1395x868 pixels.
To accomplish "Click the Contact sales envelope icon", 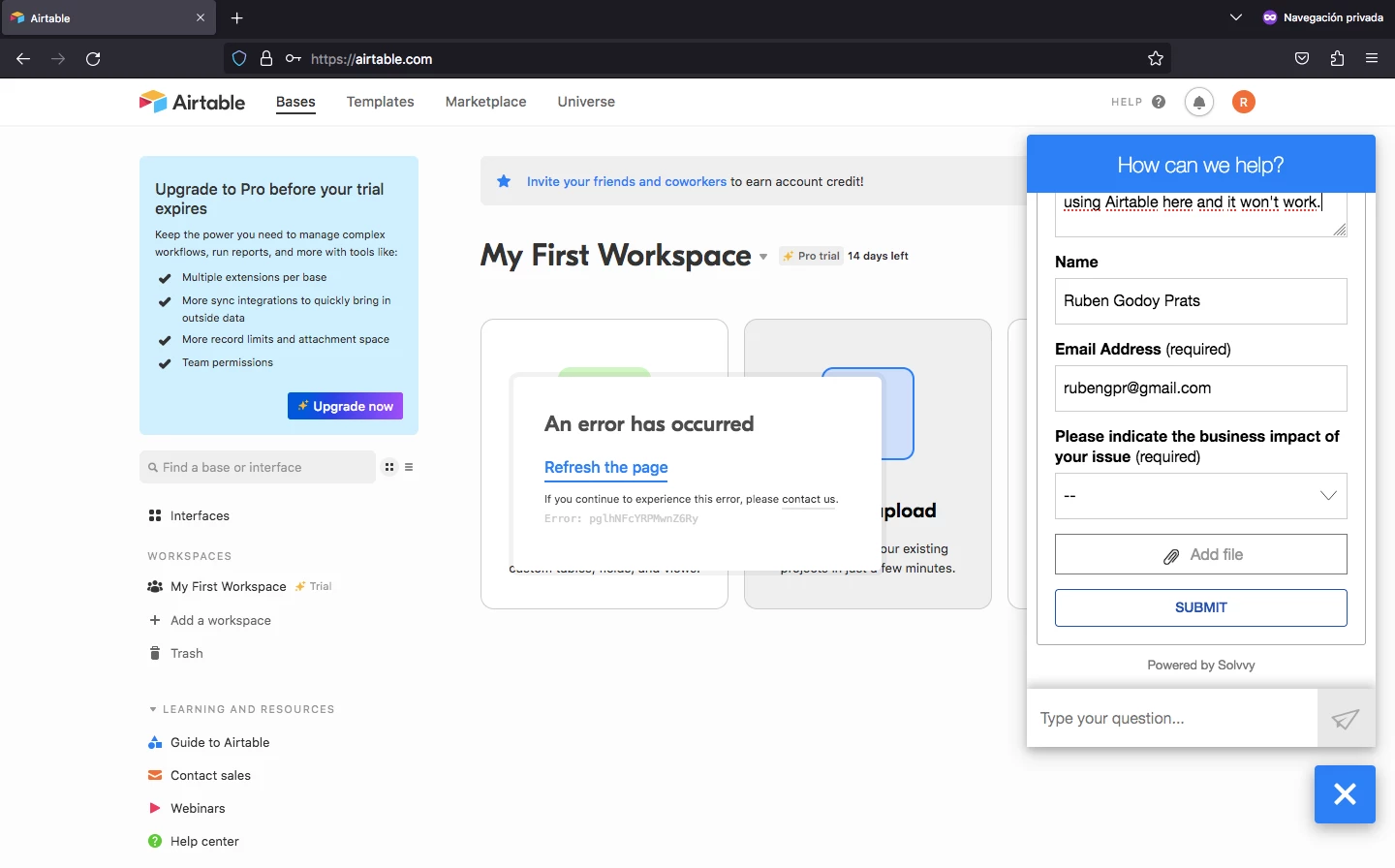I will click(x=155, y=775).
